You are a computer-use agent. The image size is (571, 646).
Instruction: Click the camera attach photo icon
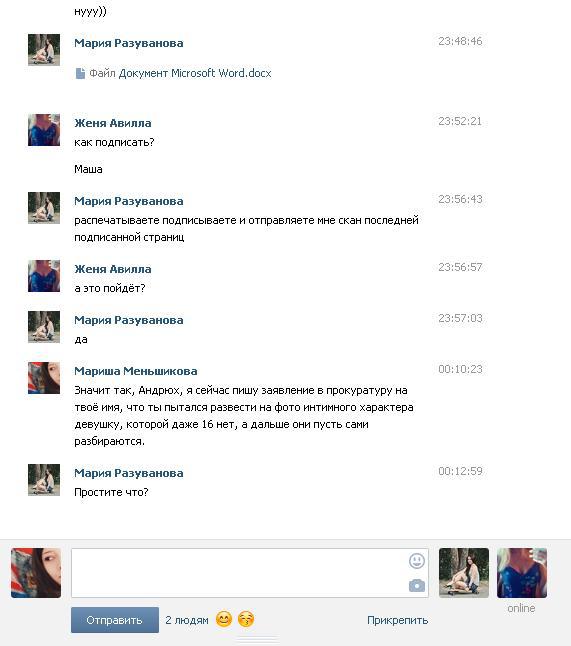pyautogui.click(x=417, y=585)
